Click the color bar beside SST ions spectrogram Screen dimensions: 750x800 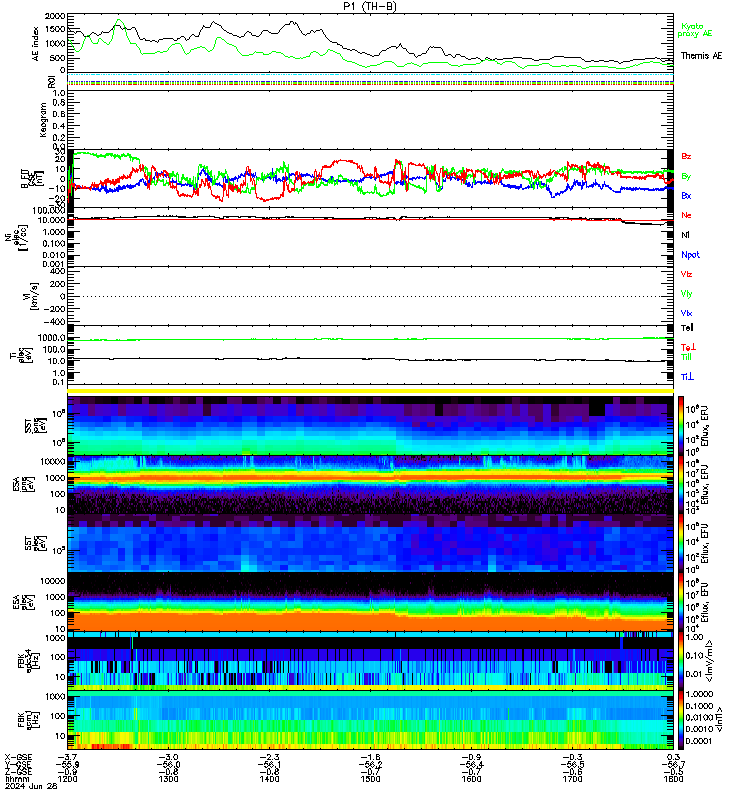[x=681, y=426]
